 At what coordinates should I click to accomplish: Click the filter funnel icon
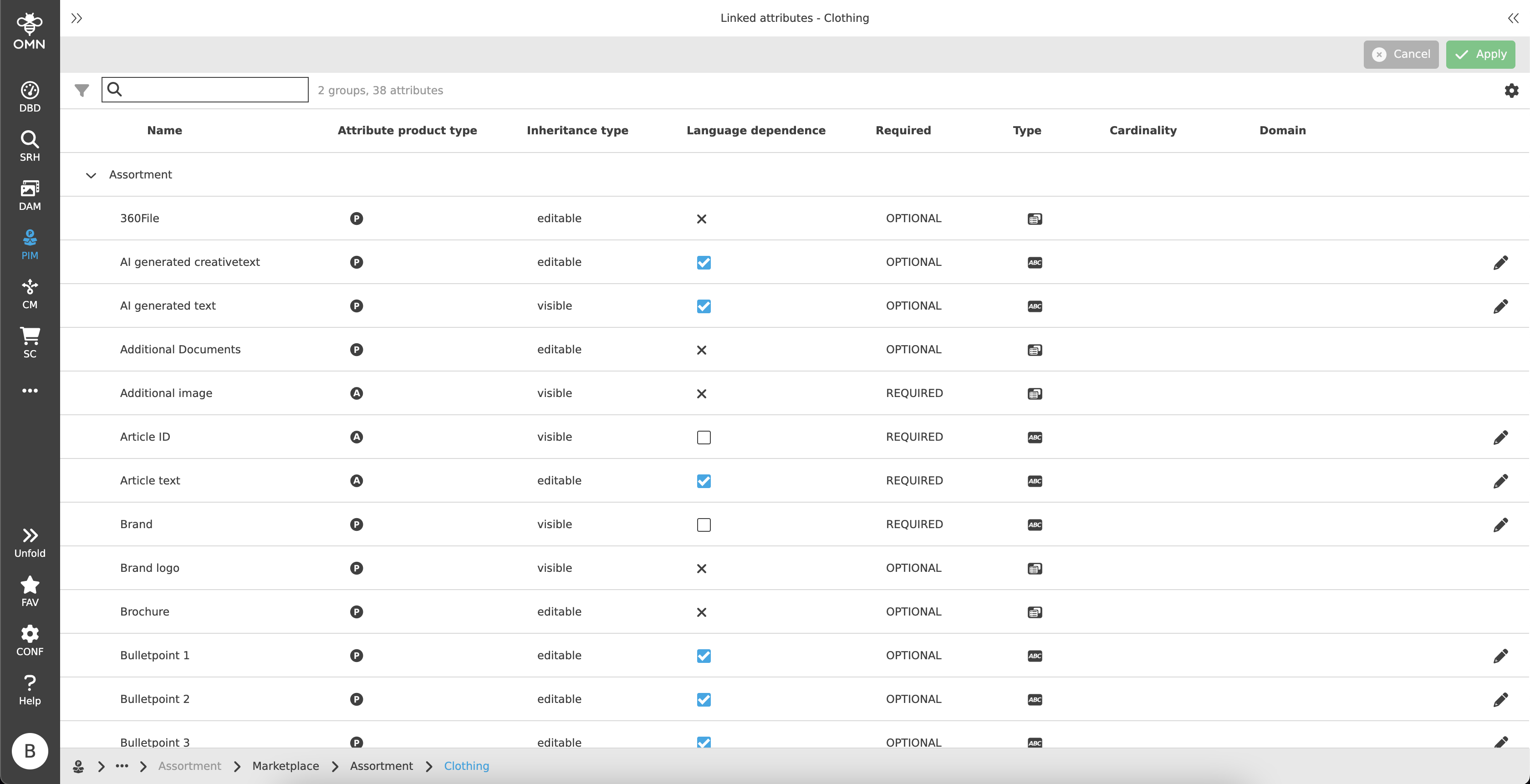(82, 90)
